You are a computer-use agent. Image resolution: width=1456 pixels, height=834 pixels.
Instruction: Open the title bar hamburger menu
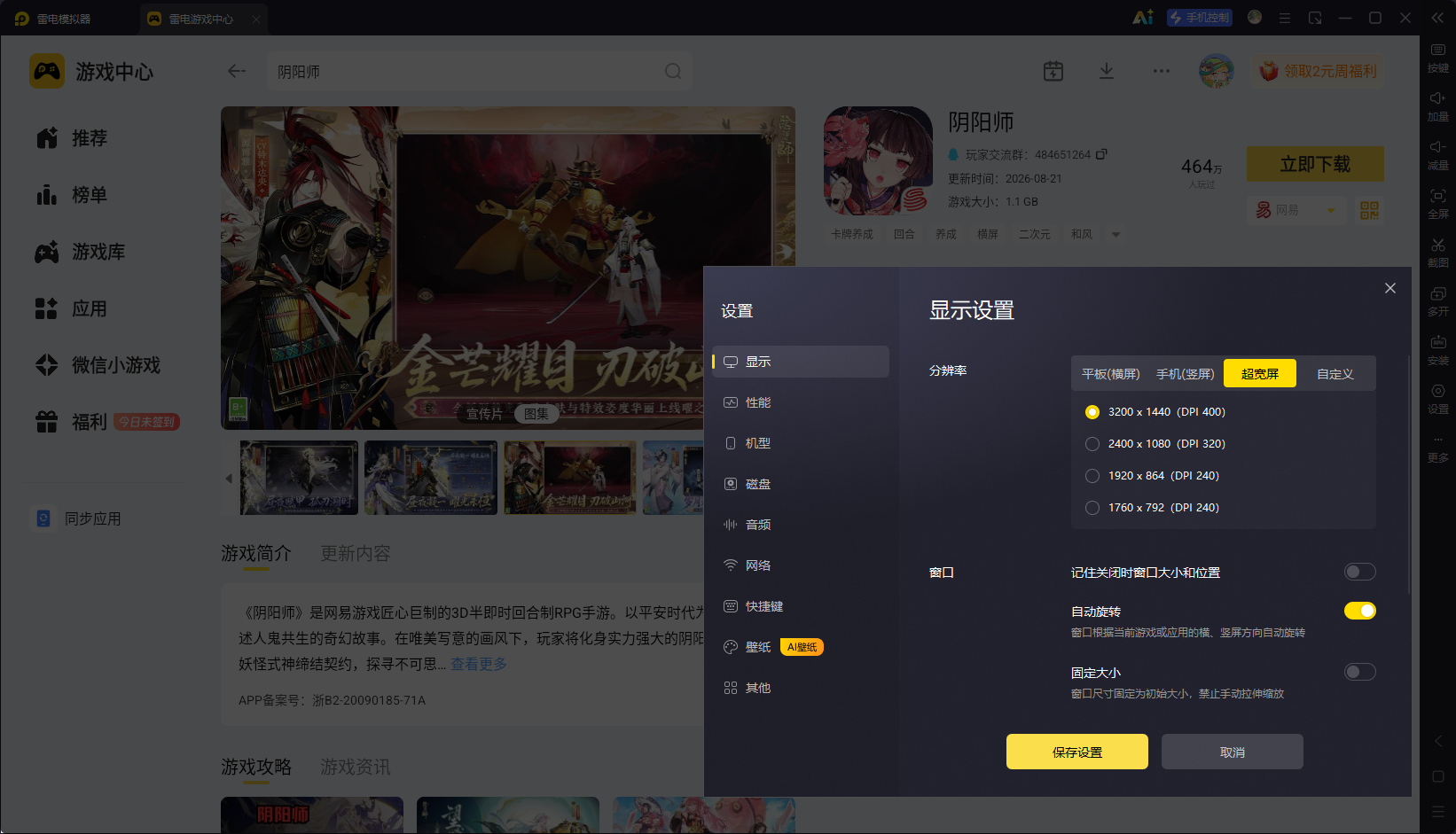pos(1284,18)
